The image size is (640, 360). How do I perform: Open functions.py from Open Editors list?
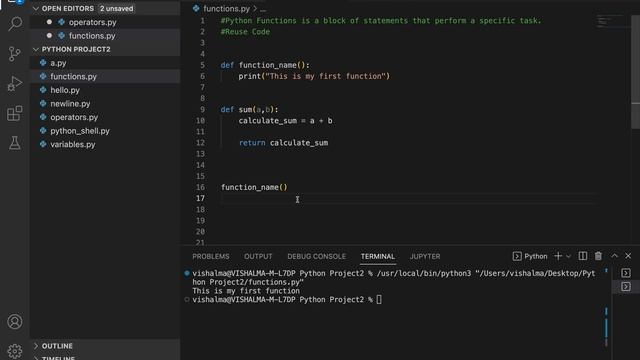click(92, 36)
